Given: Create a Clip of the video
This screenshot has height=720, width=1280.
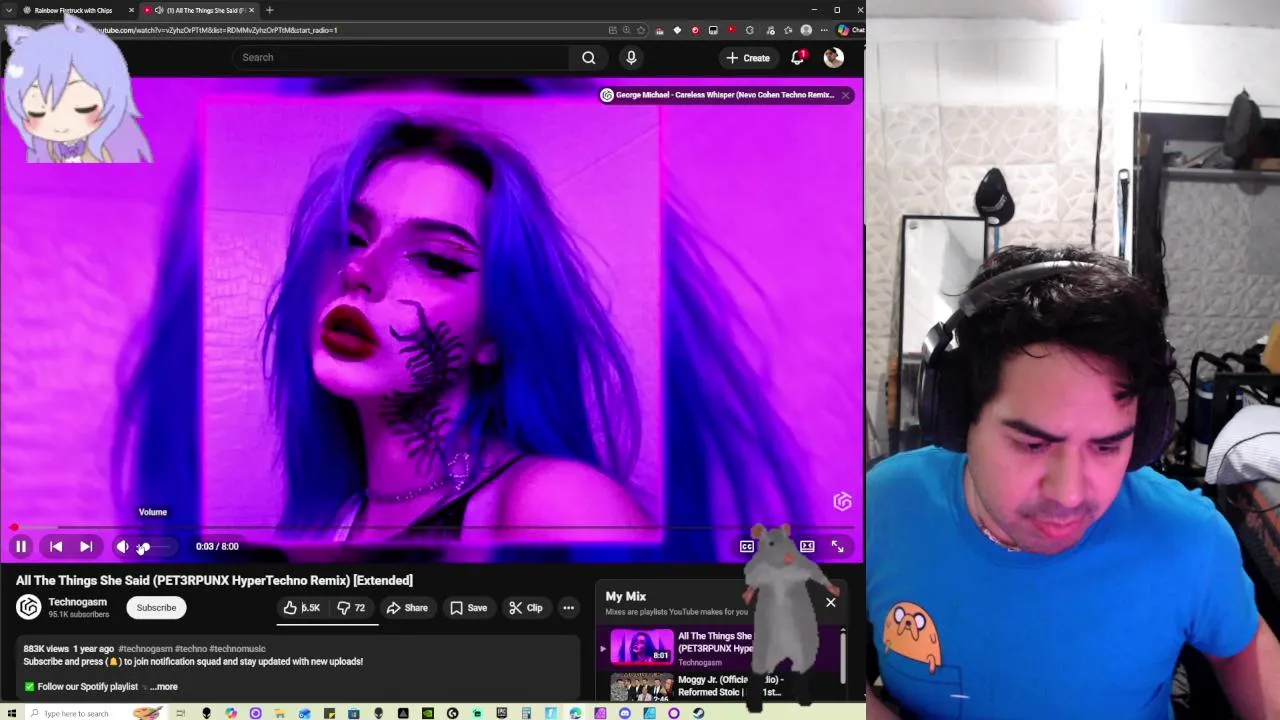Looking at the screenshot, I should (x=525, y=608).
